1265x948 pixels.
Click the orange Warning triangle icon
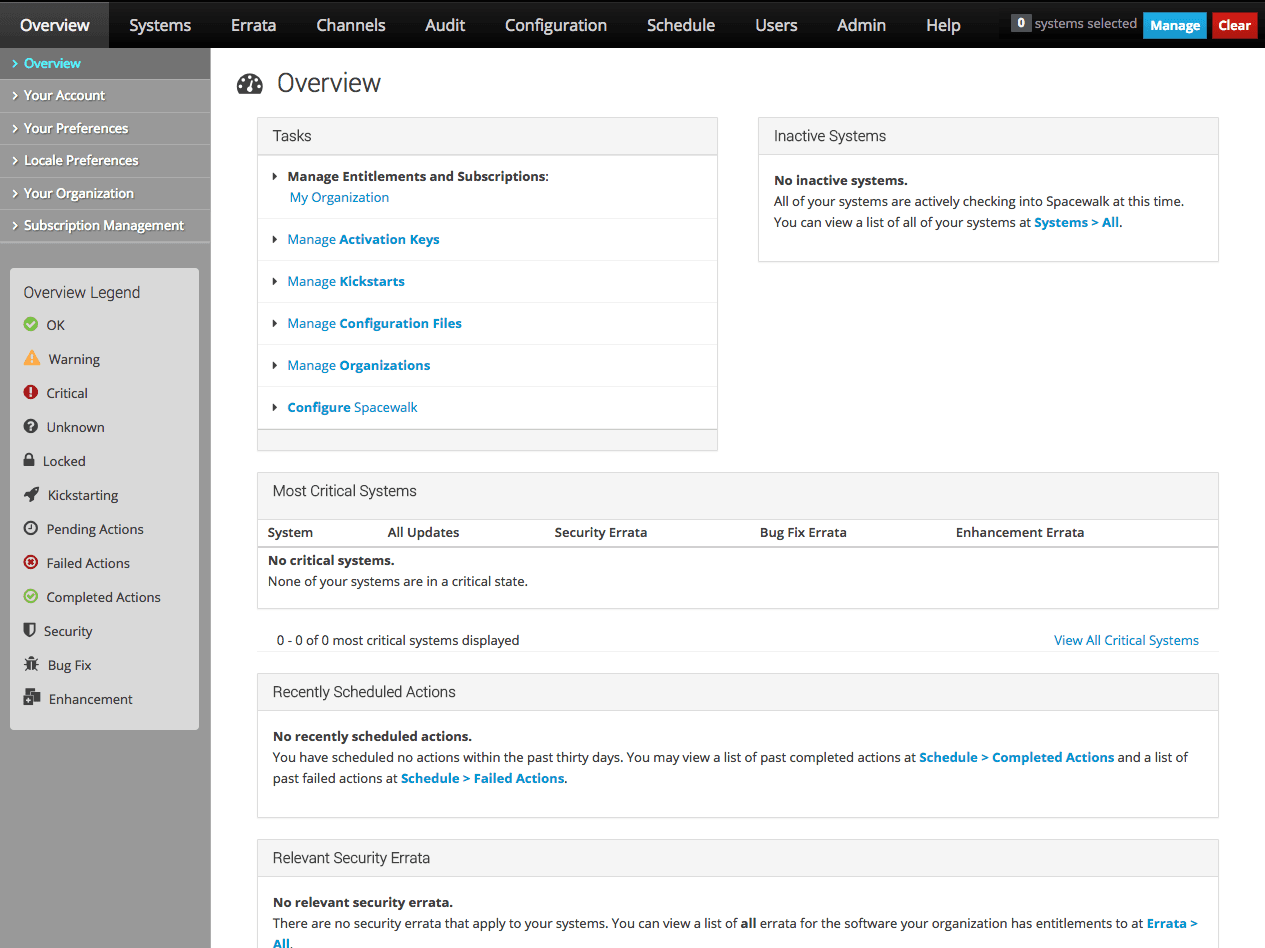tap(32, 358)
